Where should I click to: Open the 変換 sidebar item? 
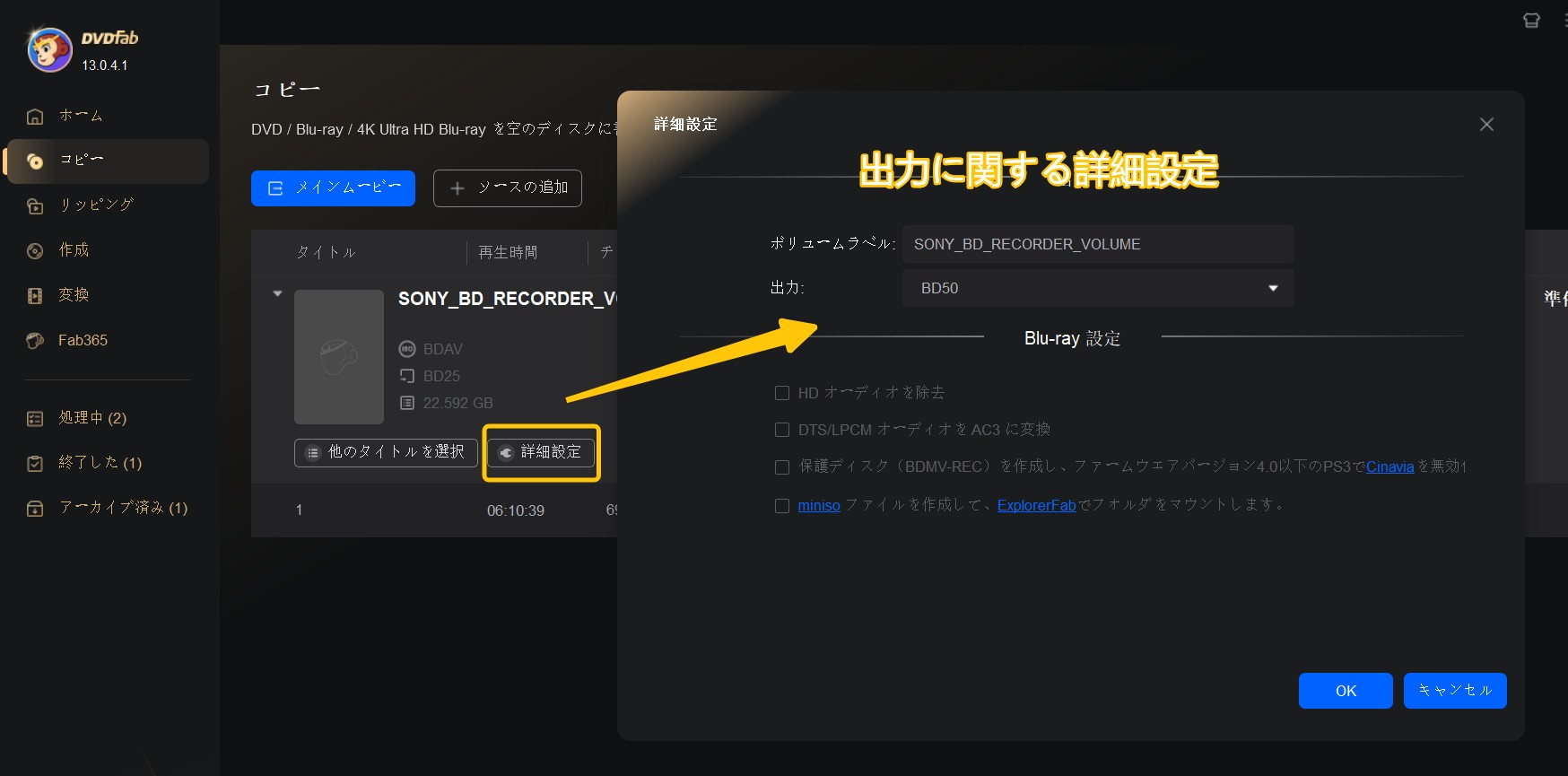(108, 295)
